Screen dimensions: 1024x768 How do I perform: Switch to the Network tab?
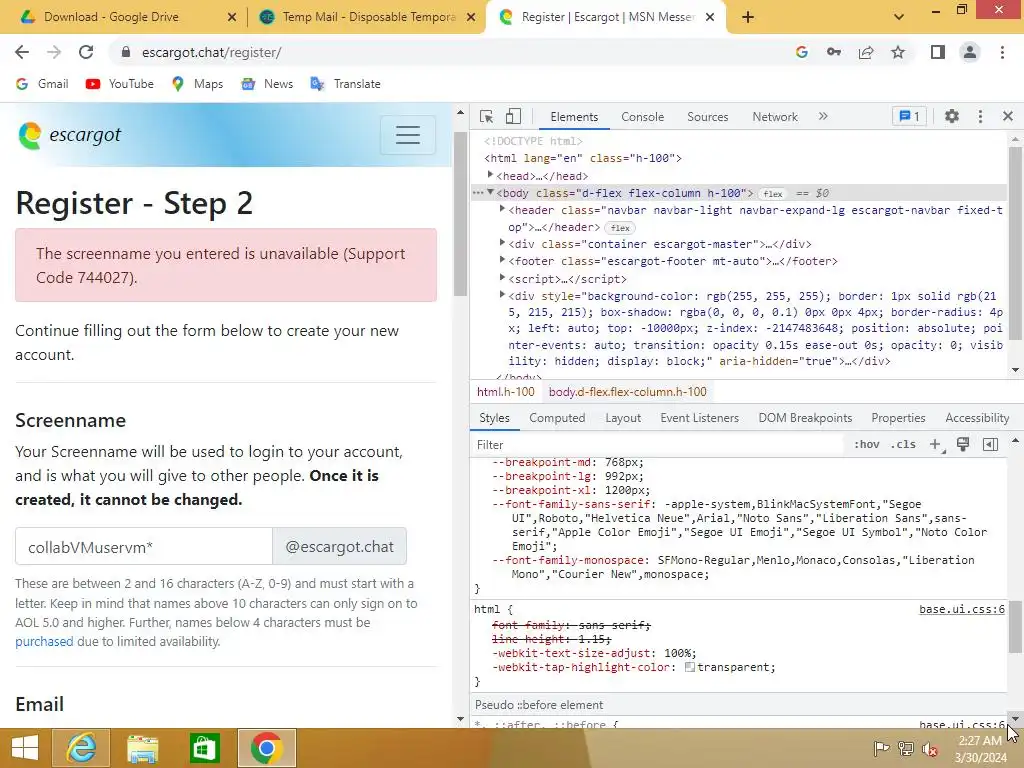[775, 116]
